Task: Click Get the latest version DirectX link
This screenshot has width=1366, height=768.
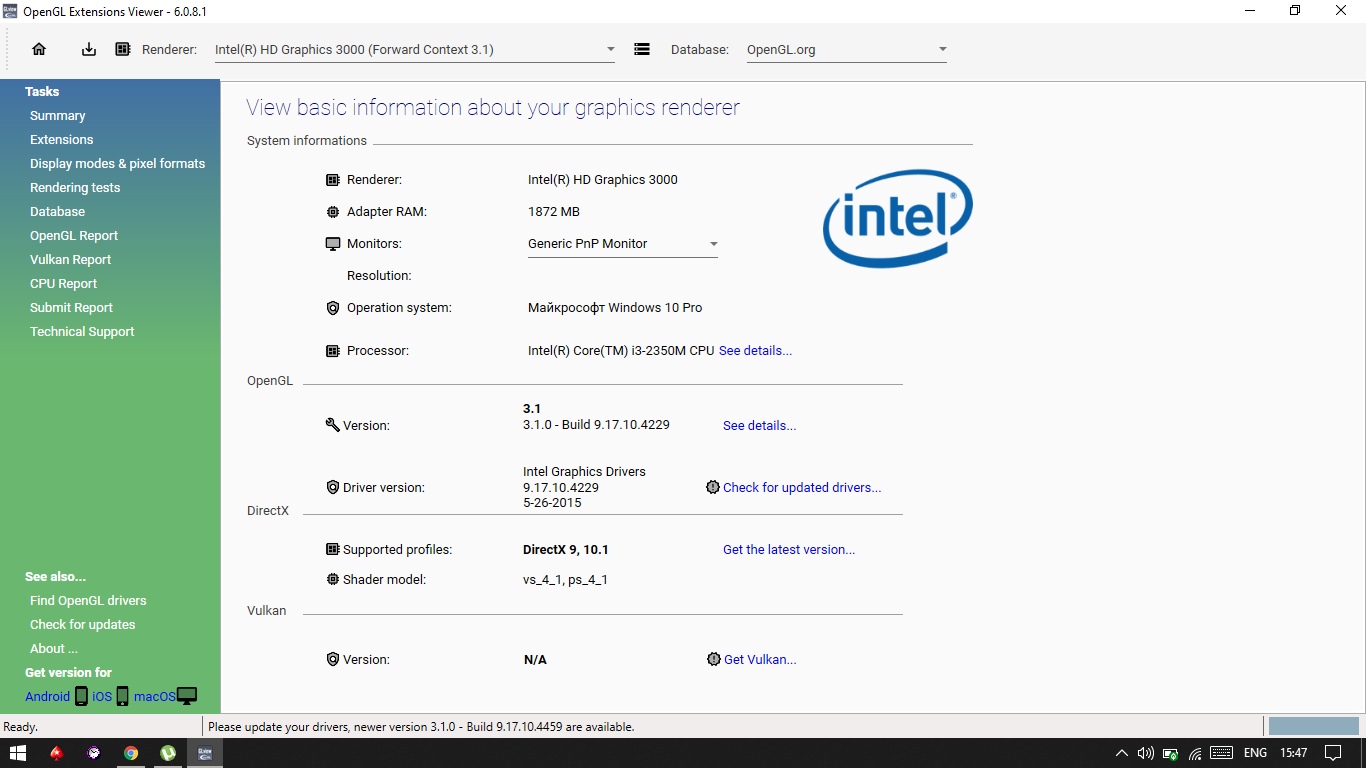Action: 789,550
